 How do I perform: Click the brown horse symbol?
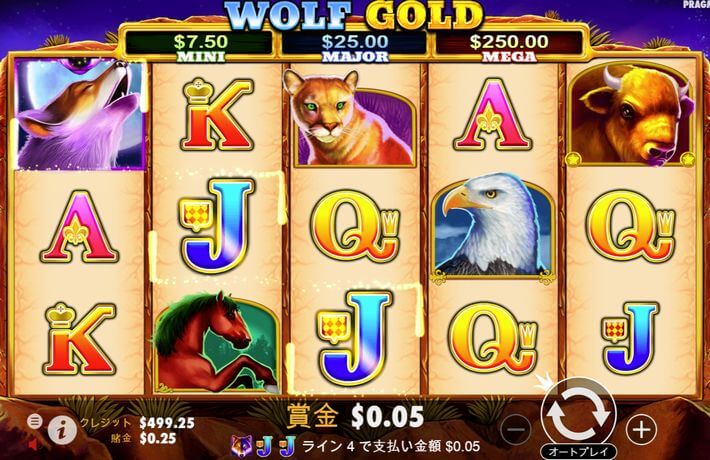(216, 342)
